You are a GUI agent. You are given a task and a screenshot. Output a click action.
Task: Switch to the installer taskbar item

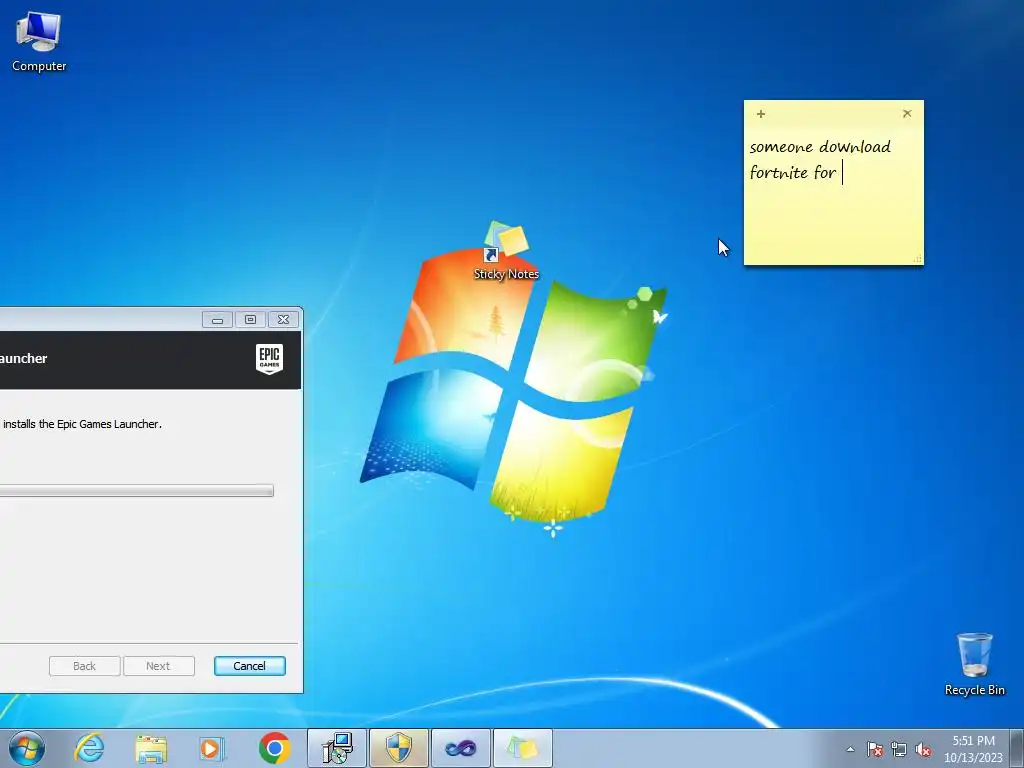[x=337, y=748]
